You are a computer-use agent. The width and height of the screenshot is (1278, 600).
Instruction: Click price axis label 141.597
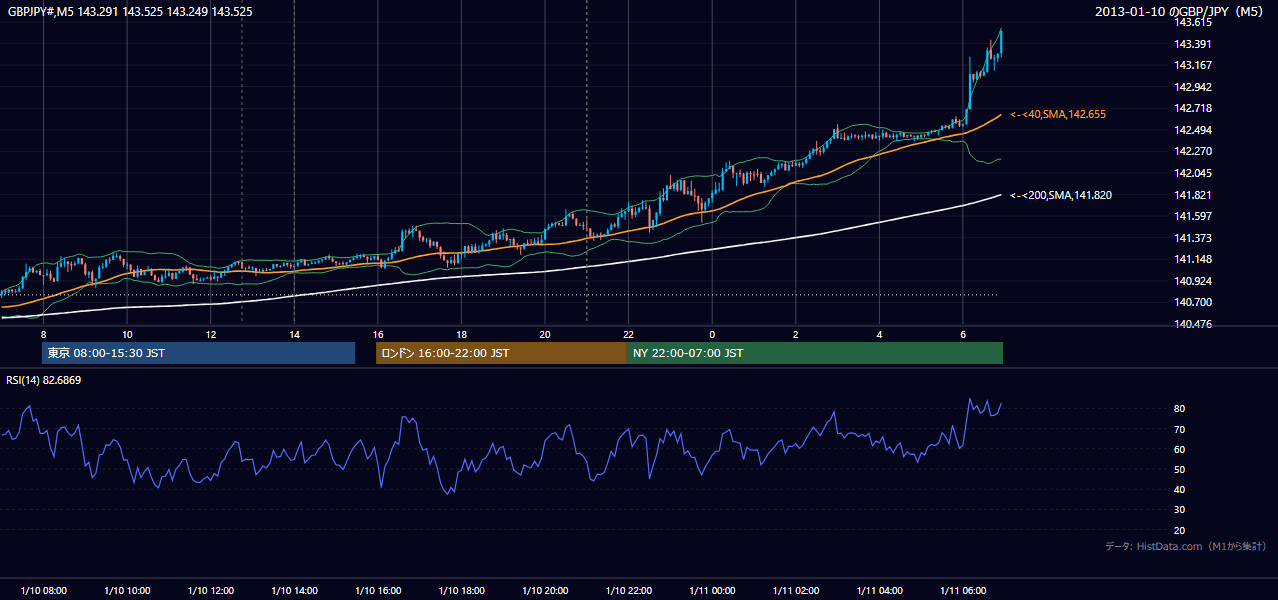[x=1193, y=216]
